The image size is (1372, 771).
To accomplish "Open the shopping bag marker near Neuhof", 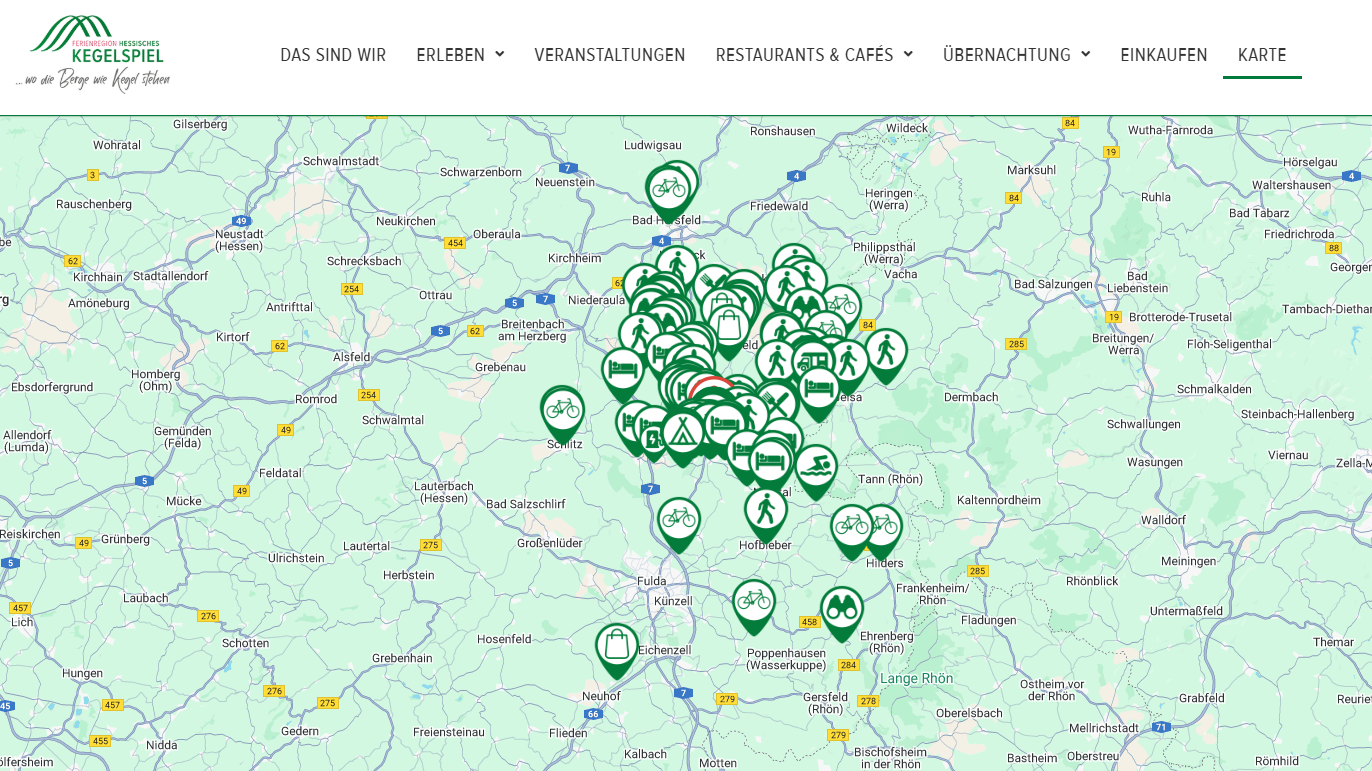I will pyautogui.click(x=617, y=645).
